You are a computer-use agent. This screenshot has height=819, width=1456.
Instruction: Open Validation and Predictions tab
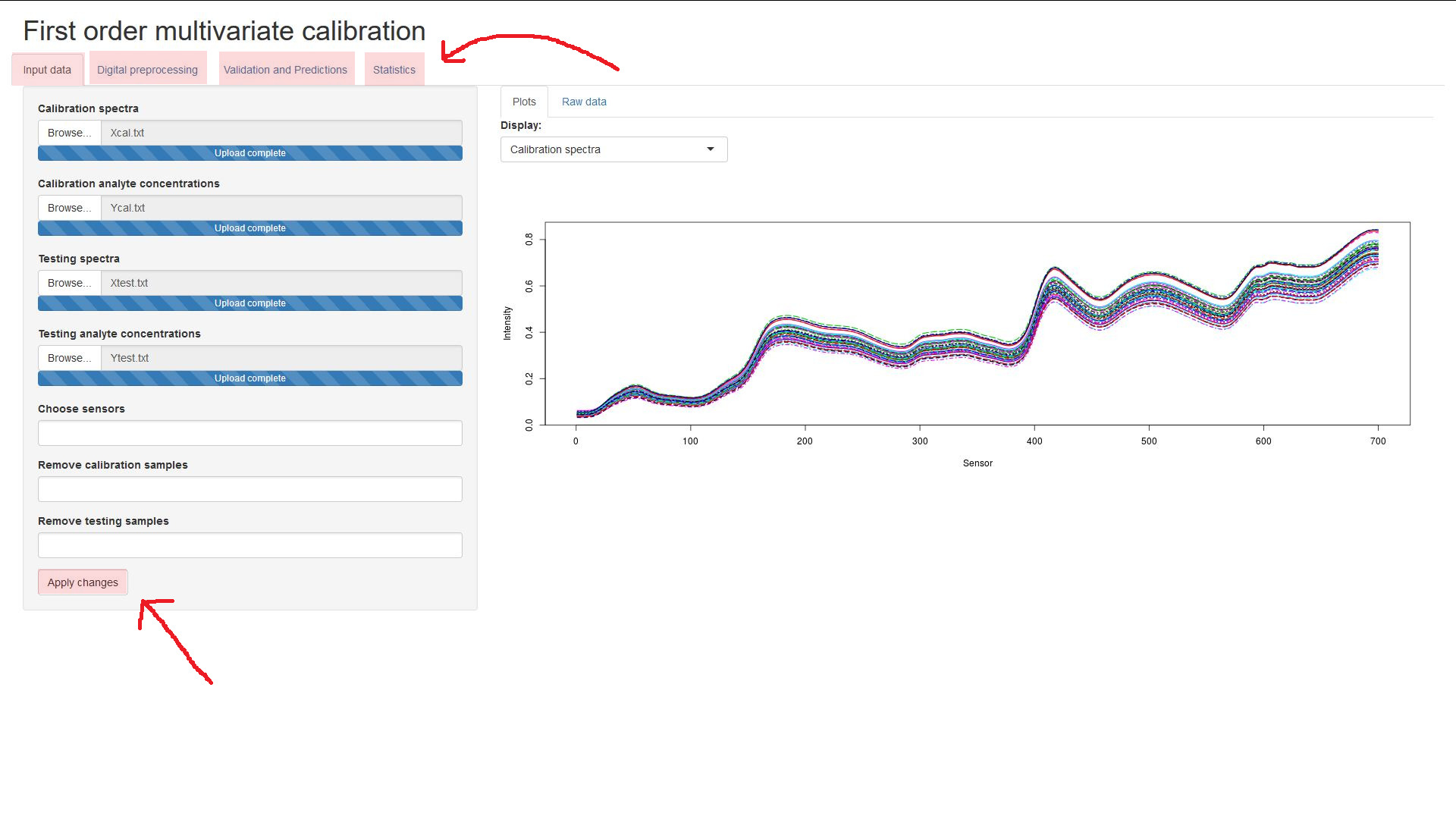click(x=285, y=70)
